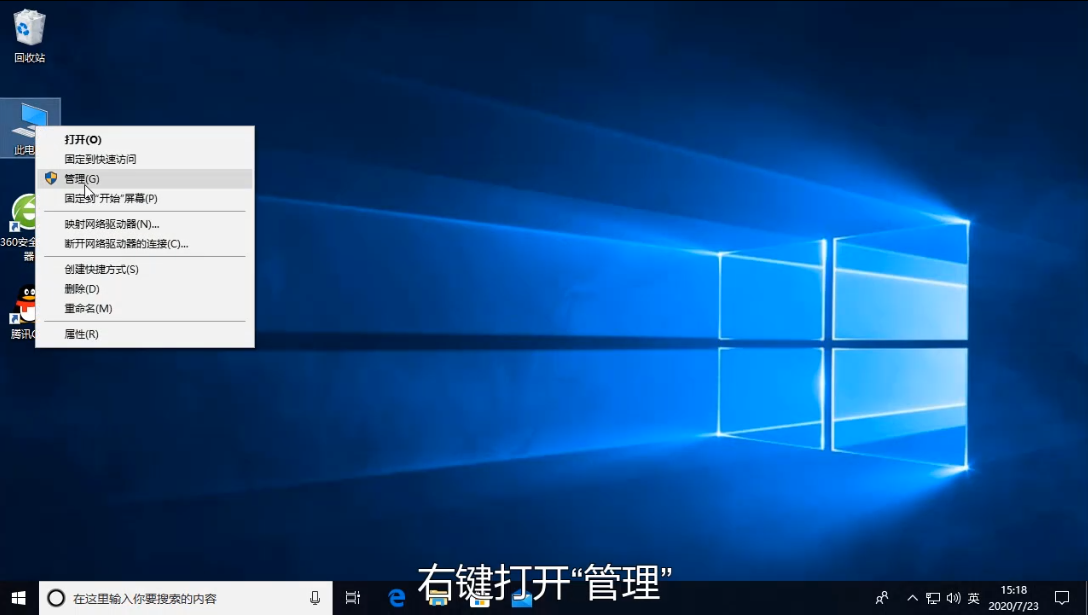Choose 属性(R) in the context menu

(x=81, y=334)
